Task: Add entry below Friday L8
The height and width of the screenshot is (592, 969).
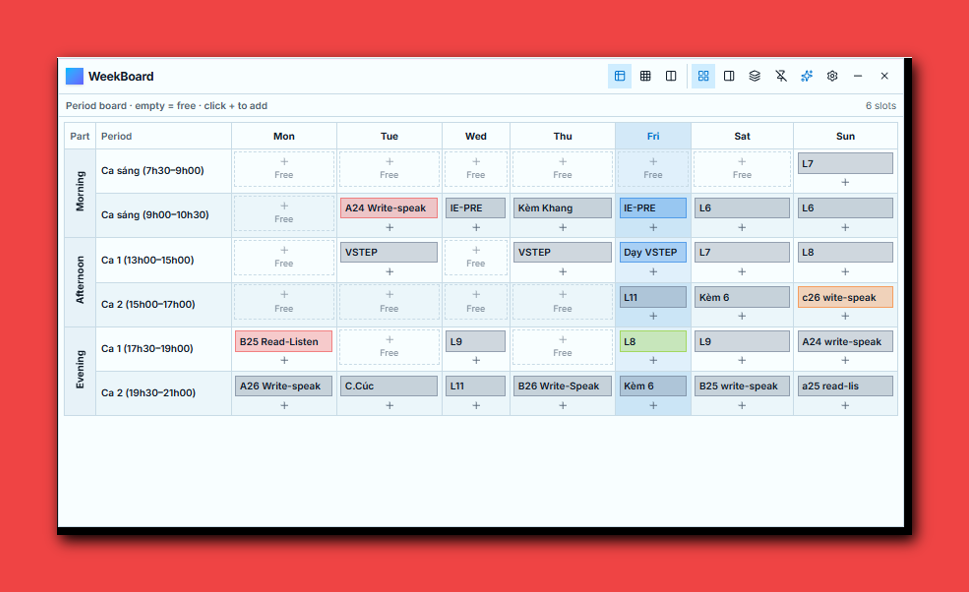Action: click(x=653, y=360)
